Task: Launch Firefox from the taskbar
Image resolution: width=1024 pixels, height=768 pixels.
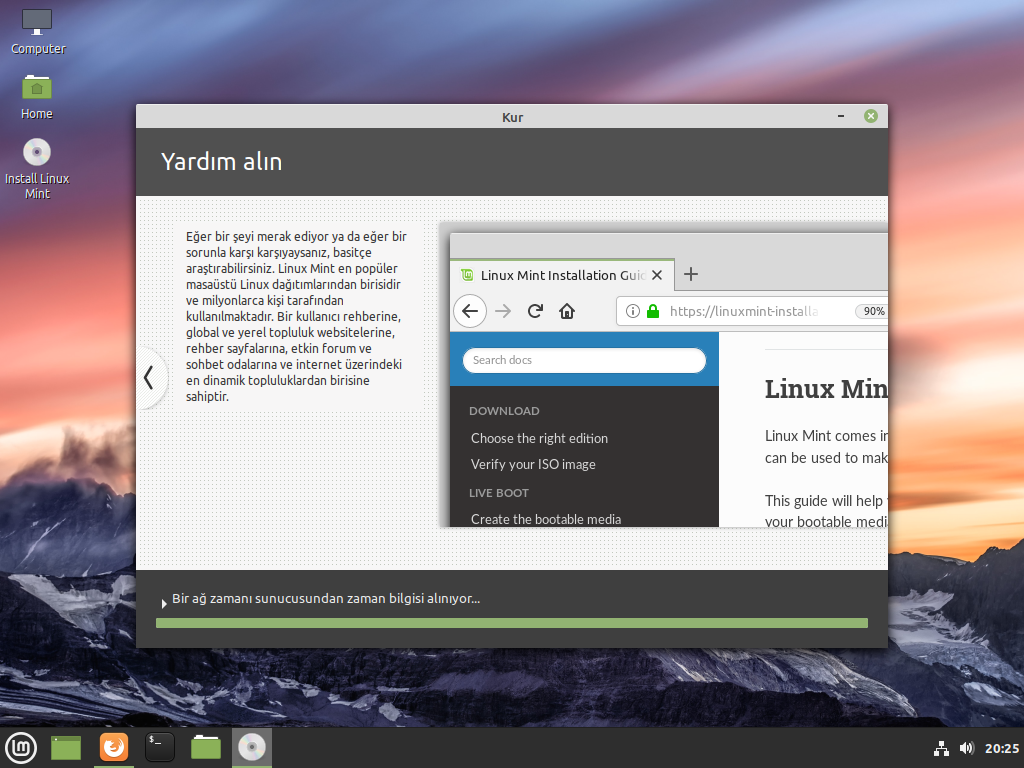Action: (114, 747)
